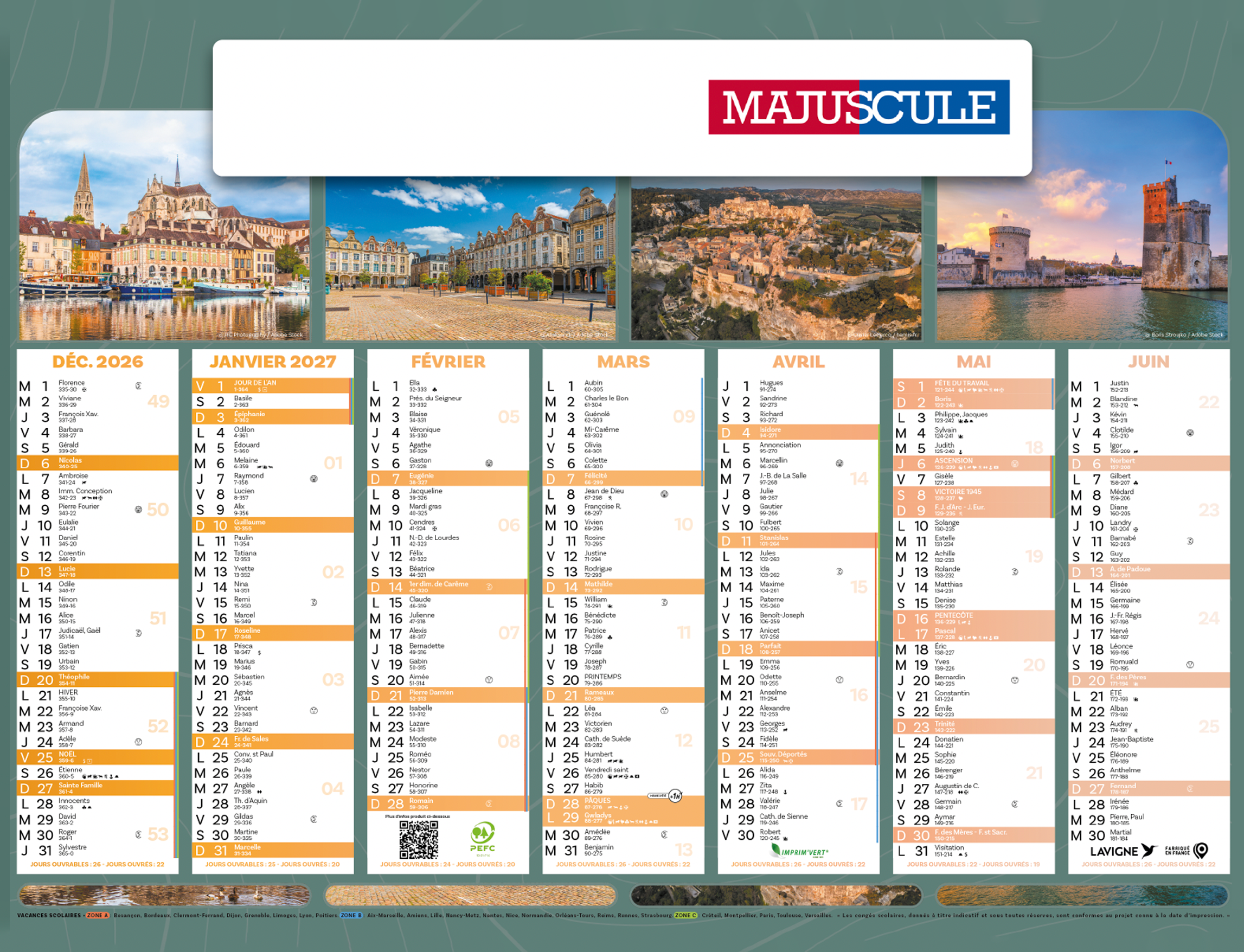Click moon phase icon on 1 December

[138, 386]
